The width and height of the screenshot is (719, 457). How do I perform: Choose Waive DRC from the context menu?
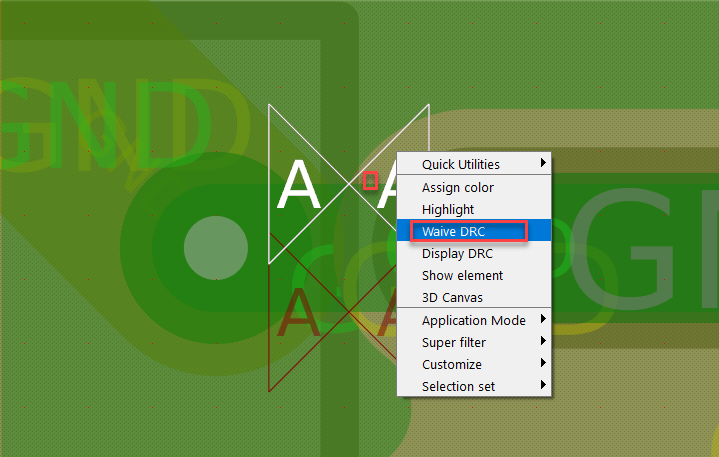(453, 231)
